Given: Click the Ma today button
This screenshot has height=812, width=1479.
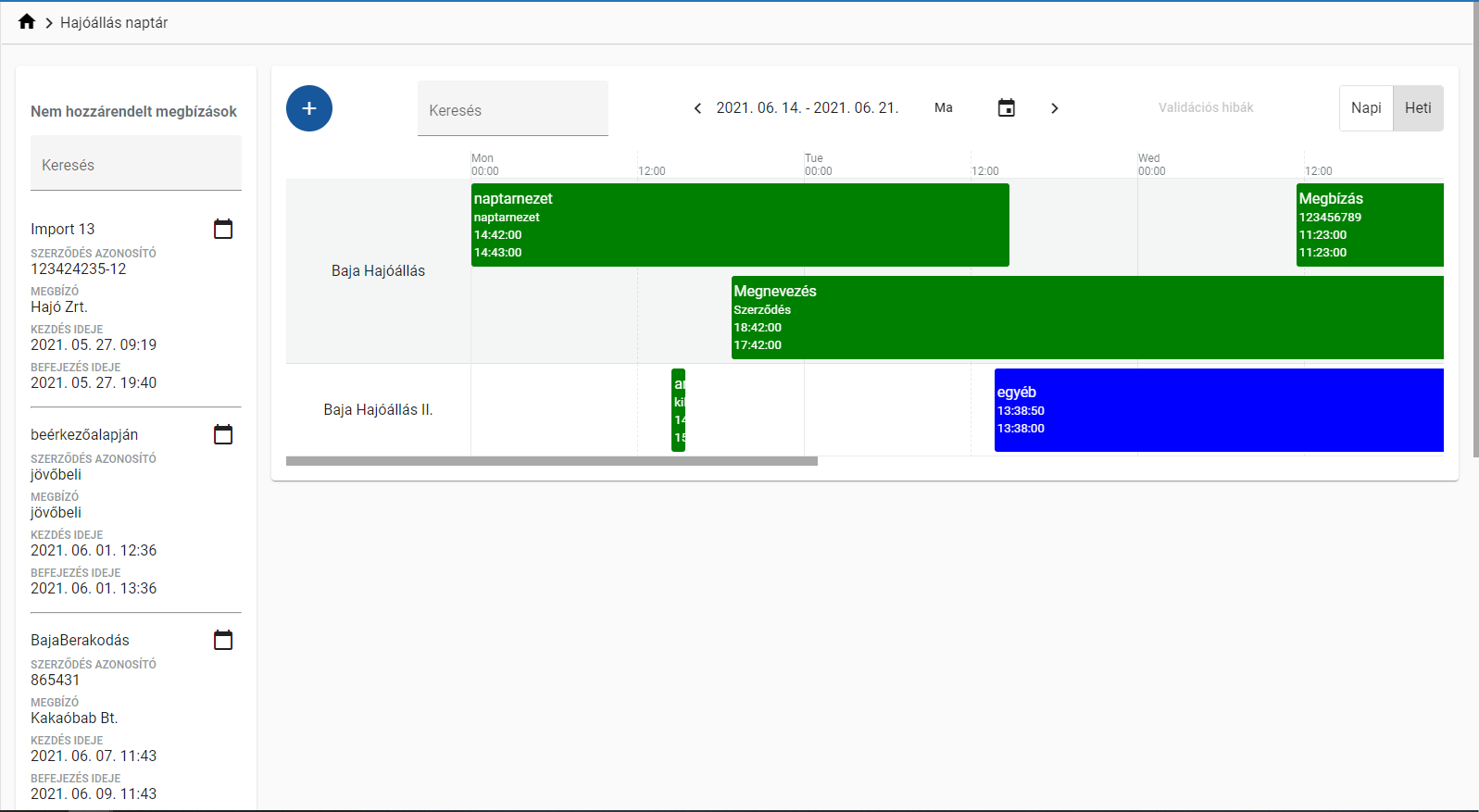Looking at the screenshot, I should coord(943,108).
